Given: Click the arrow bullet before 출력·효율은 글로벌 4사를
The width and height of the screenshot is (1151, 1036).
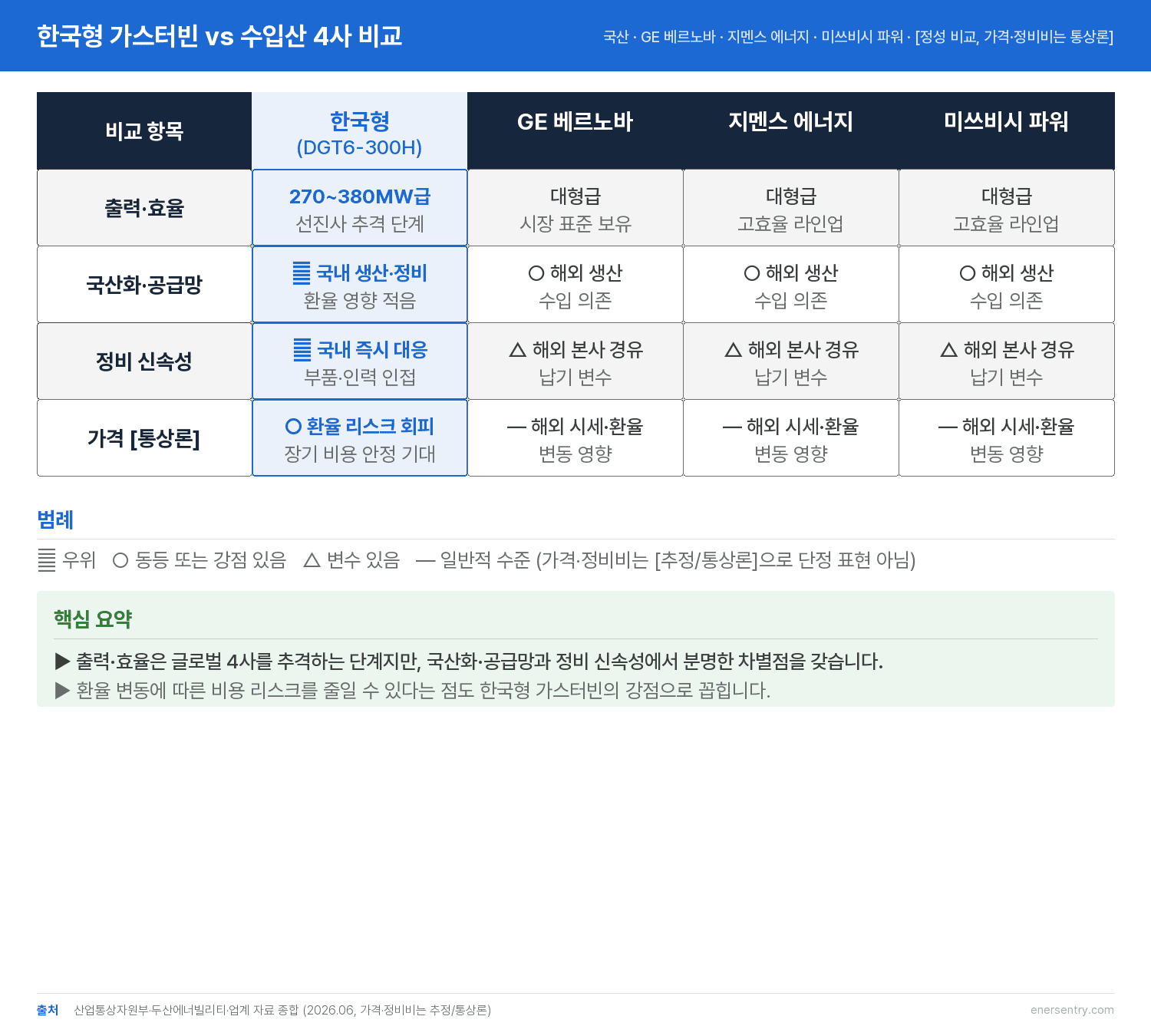Looking at the screenshot, I should point(63,661).
